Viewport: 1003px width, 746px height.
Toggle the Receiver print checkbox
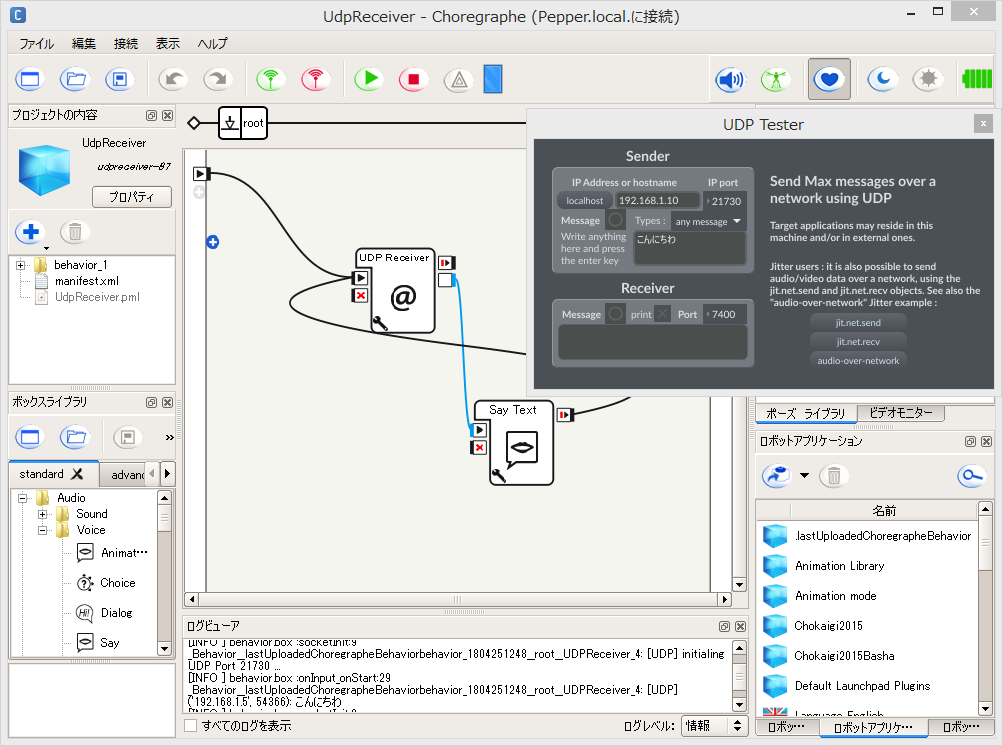tap(663, 314)
